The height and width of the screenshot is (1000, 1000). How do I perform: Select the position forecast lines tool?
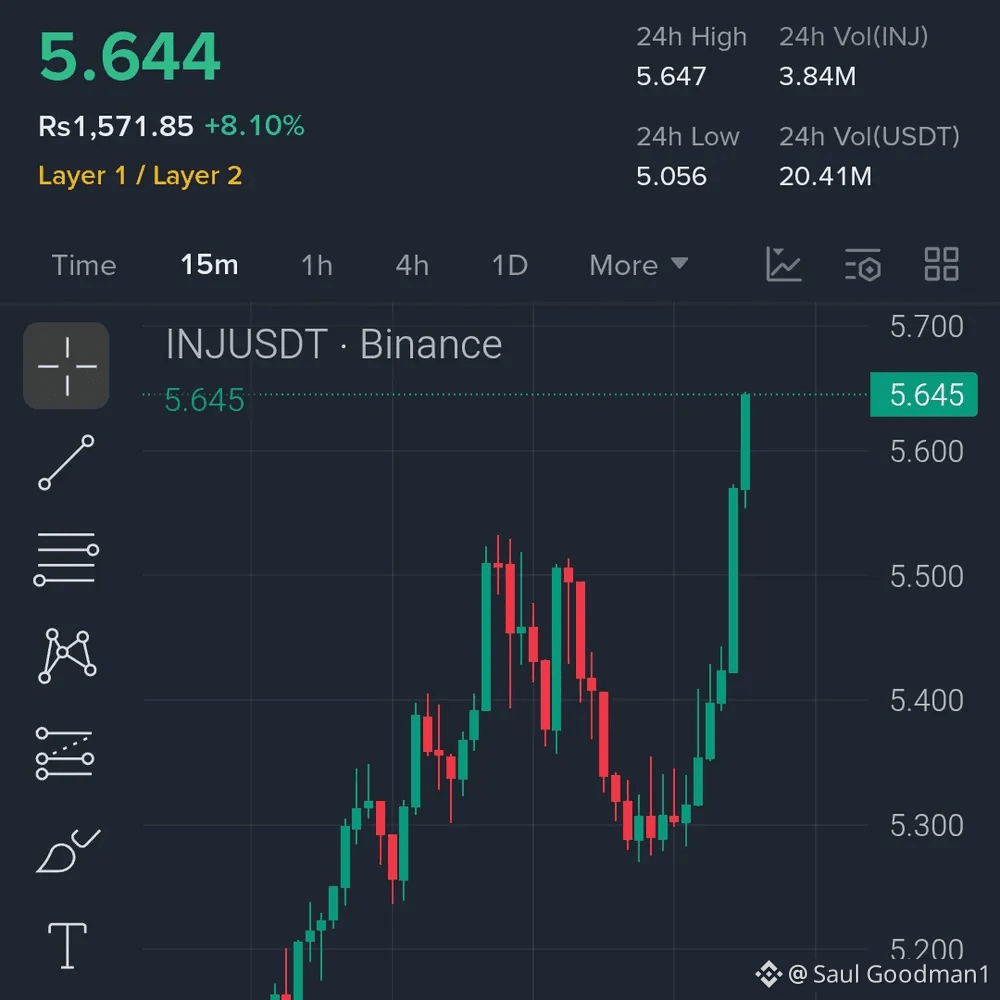(x=65, y=753)
